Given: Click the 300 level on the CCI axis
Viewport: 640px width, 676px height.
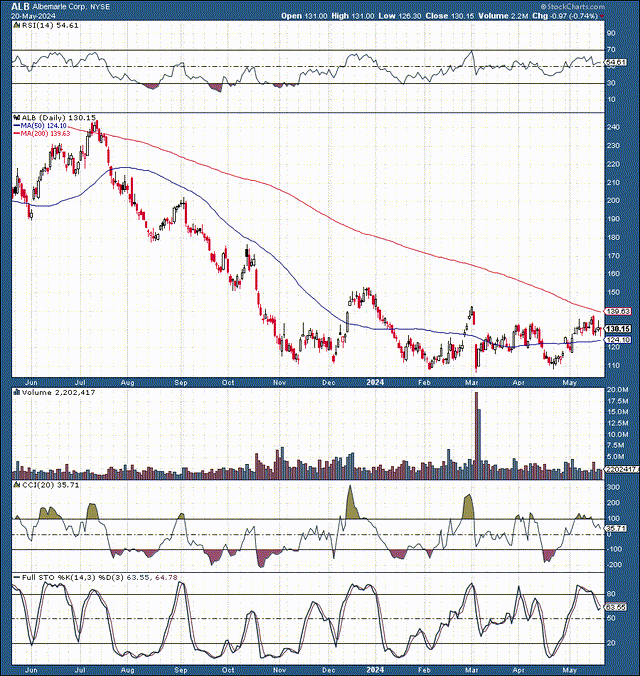Looking at the screenshot, I should (x=613, y=487).
